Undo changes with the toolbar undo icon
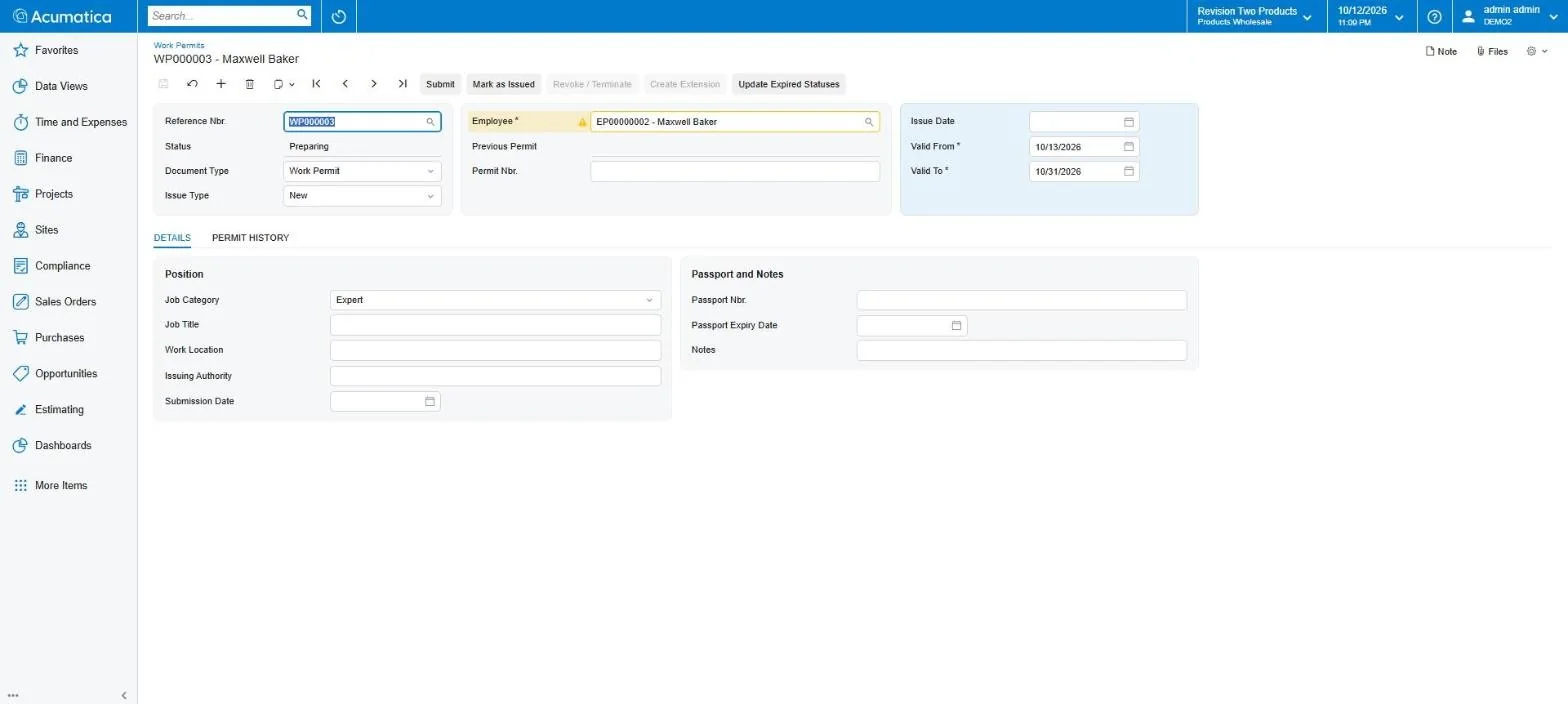1568x704 pixels. coord(192,84)
